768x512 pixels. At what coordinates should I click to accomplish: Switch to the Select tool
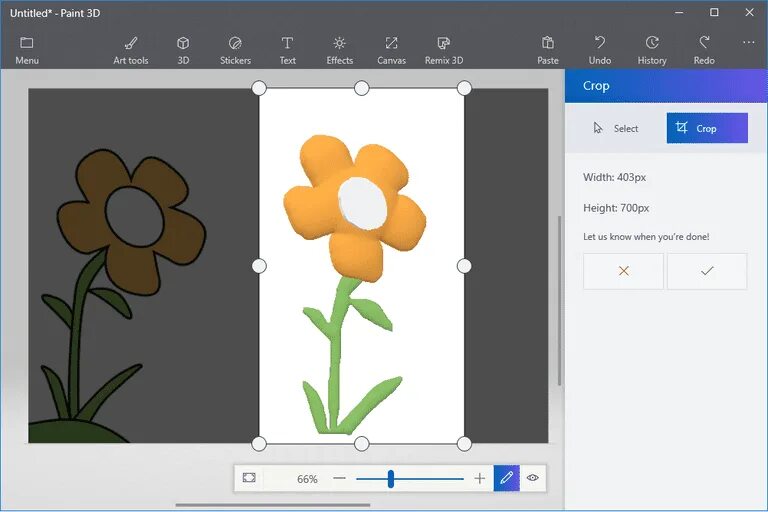[616, 128]
